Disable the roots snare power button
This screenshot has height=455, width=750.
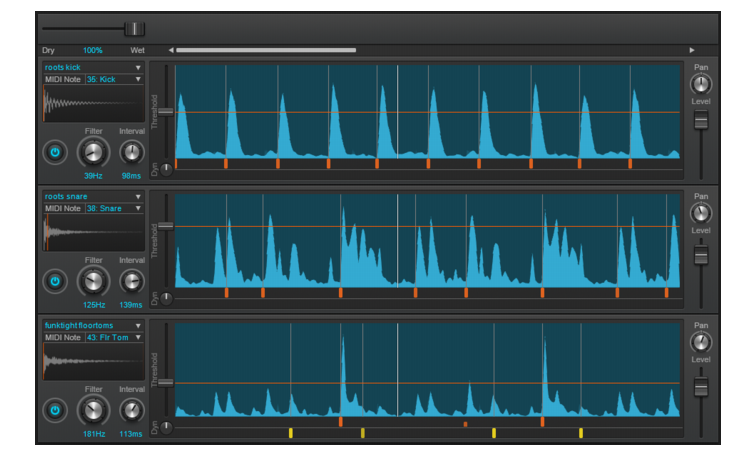tap(55, 281)
